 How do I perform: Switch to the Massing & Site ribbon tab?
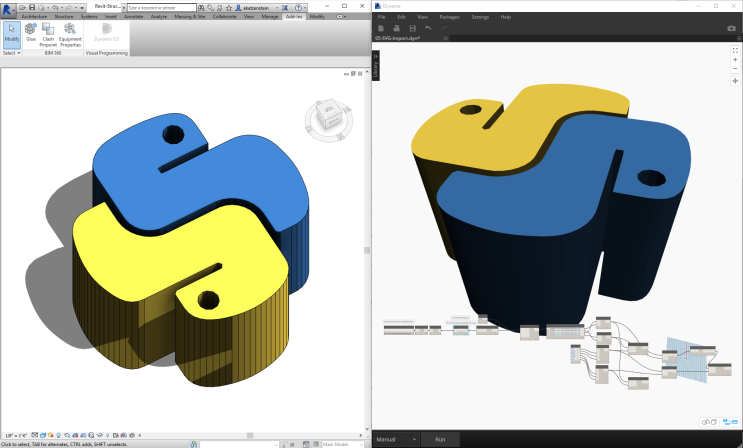pyautogui.click(x=190, y=17)
